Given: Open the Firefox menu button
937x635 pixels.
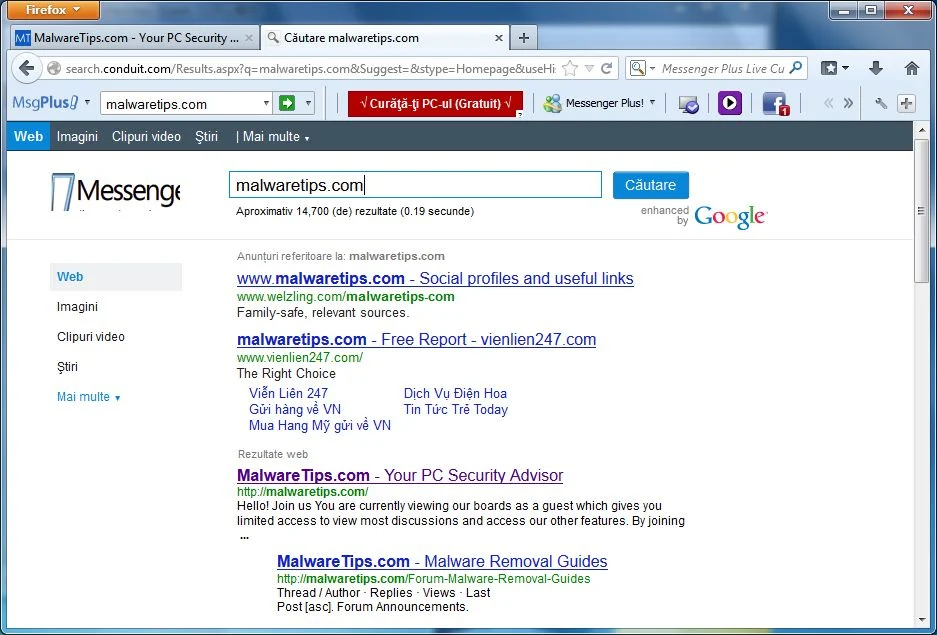Looking at the screenshot, I should click(54, 10).
